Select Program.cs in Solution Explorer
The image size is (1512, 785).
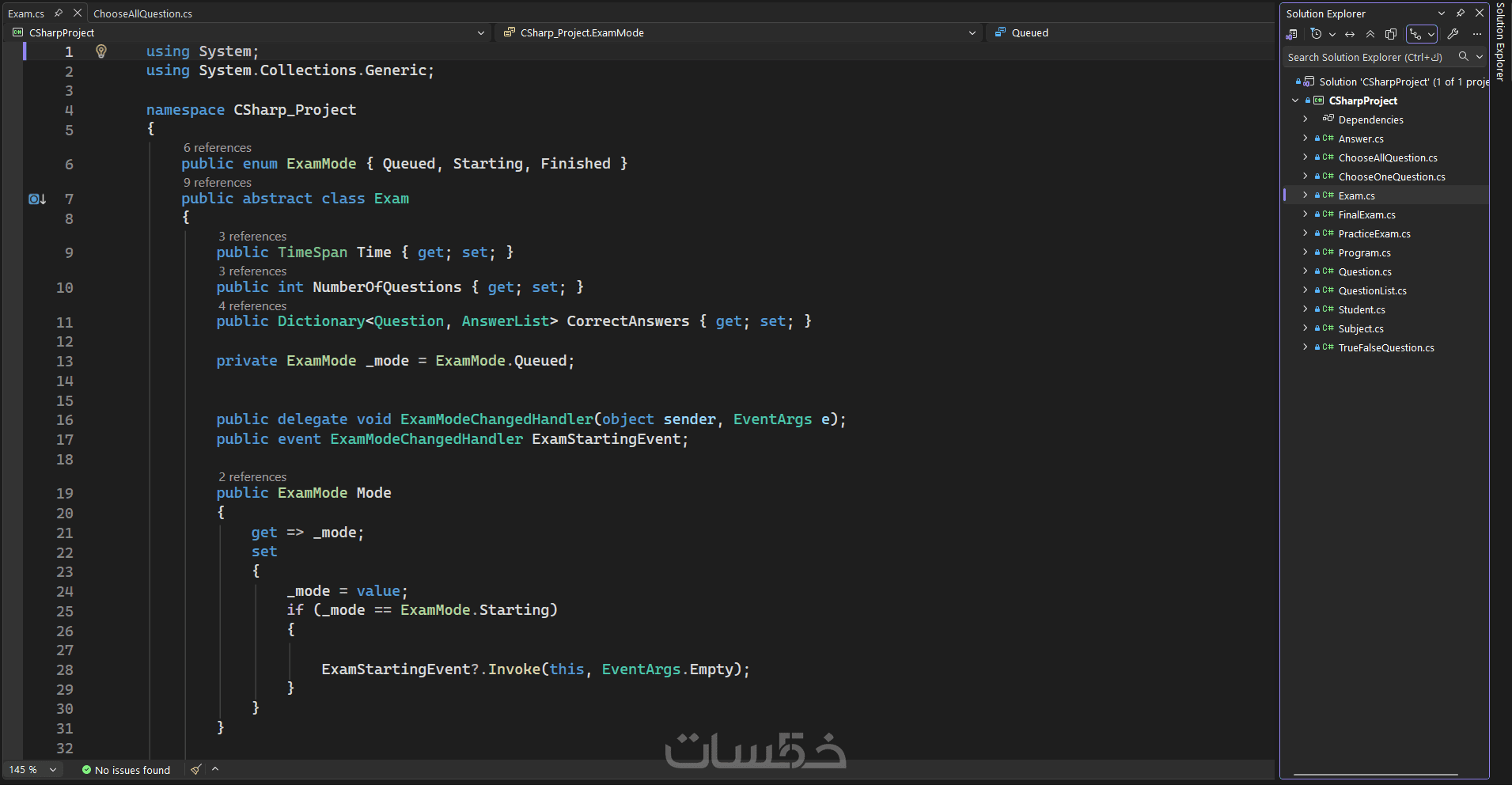click(1364, 252)
